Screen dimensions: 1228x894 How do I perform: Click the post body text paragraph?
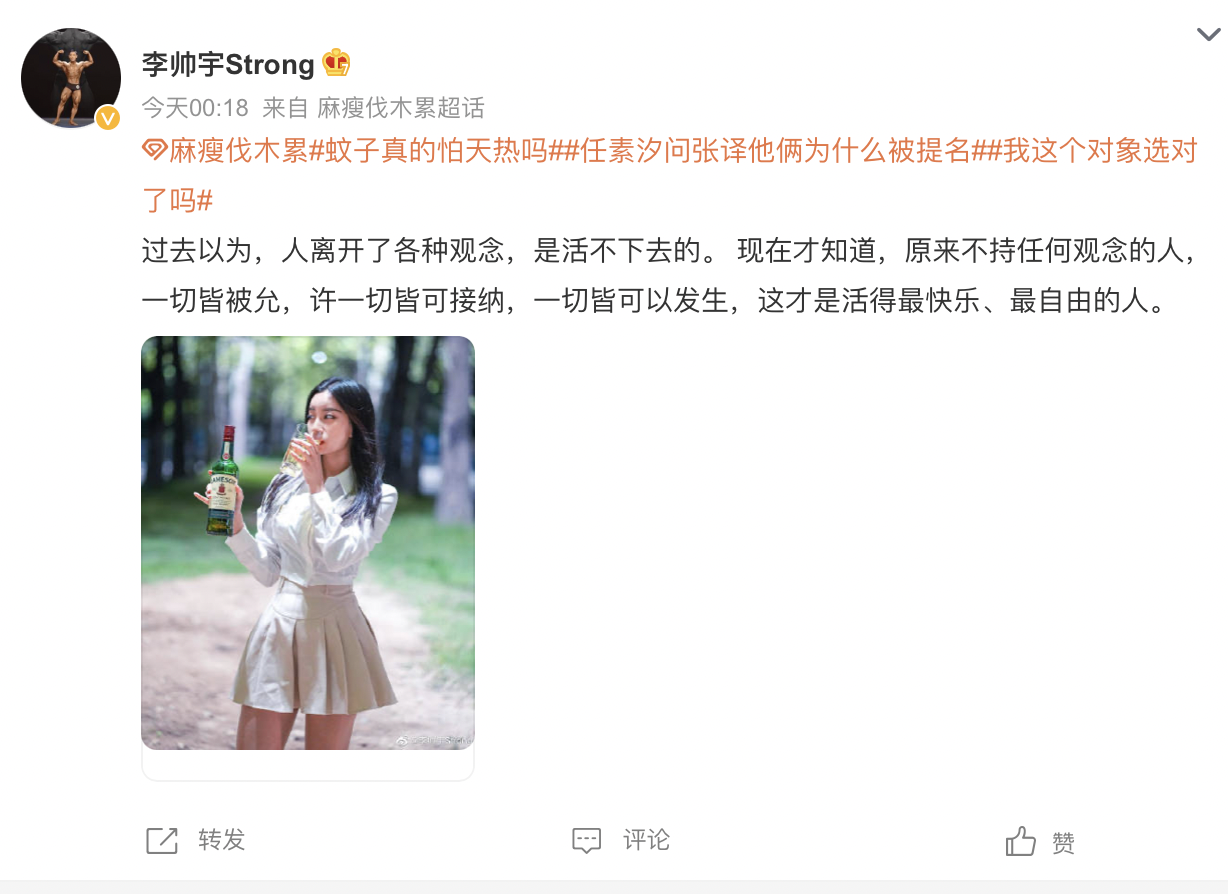coord(670,275)
